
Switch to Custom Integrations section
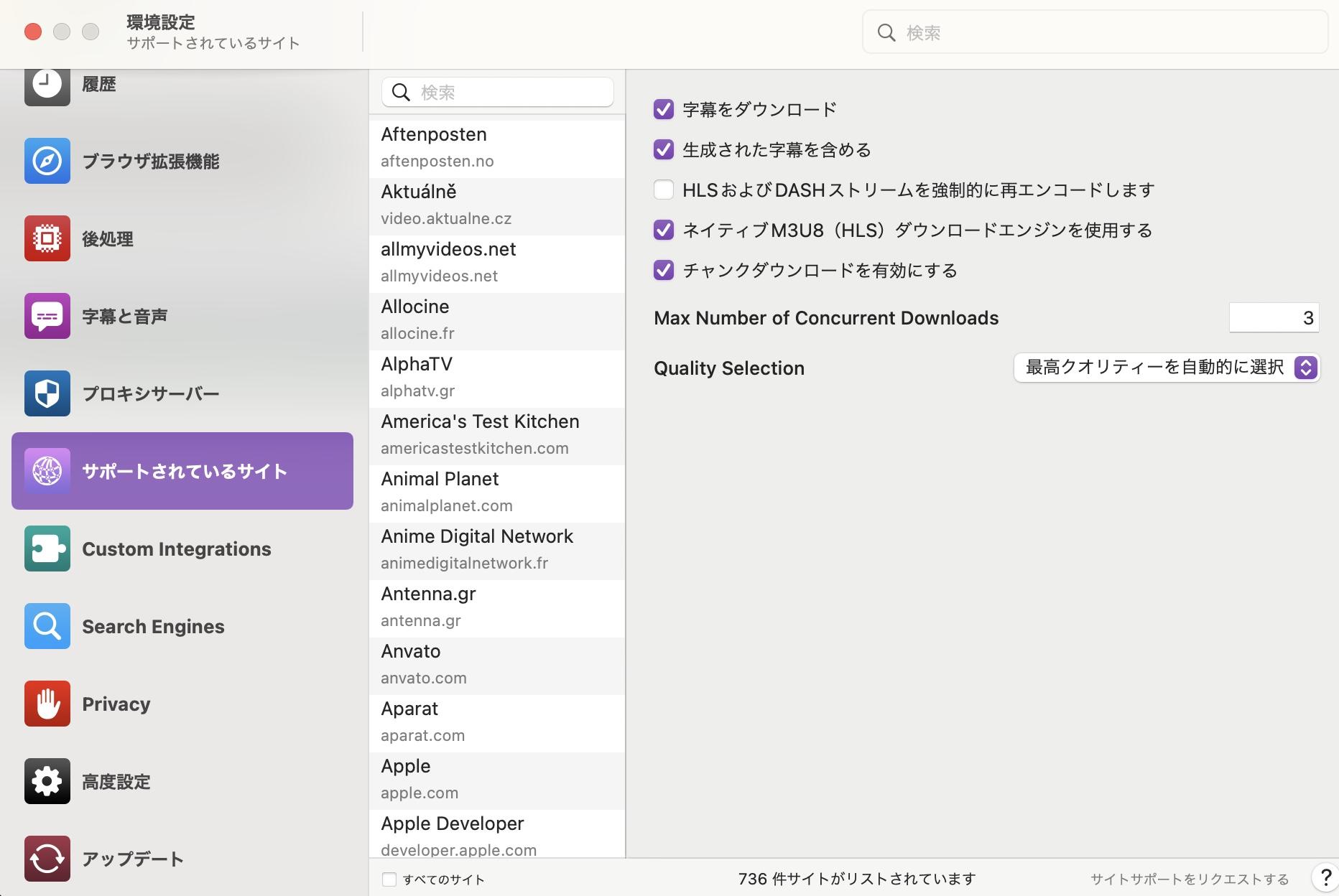(182, 549)
